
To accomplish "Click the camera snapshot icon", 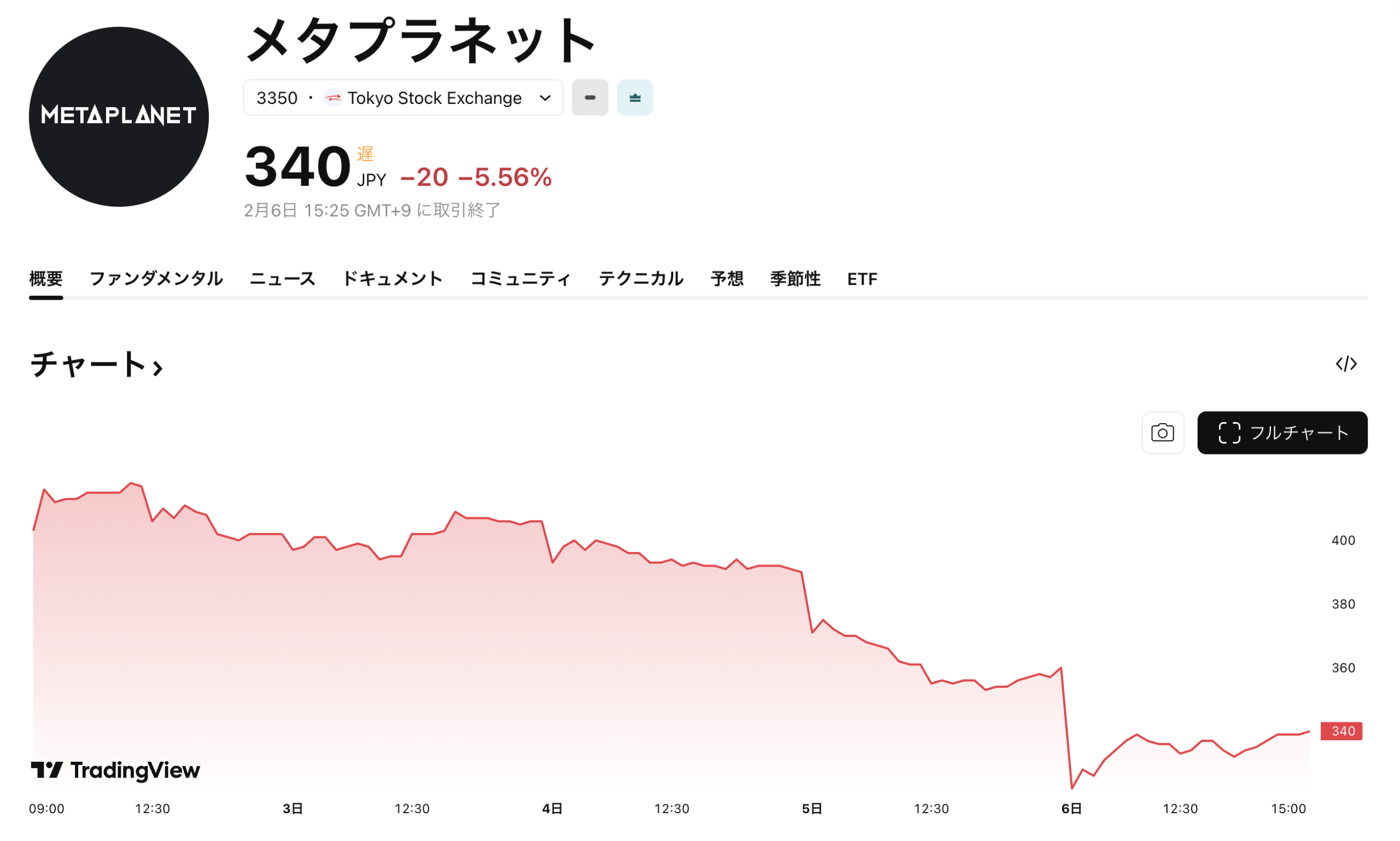I will 1162,433.
